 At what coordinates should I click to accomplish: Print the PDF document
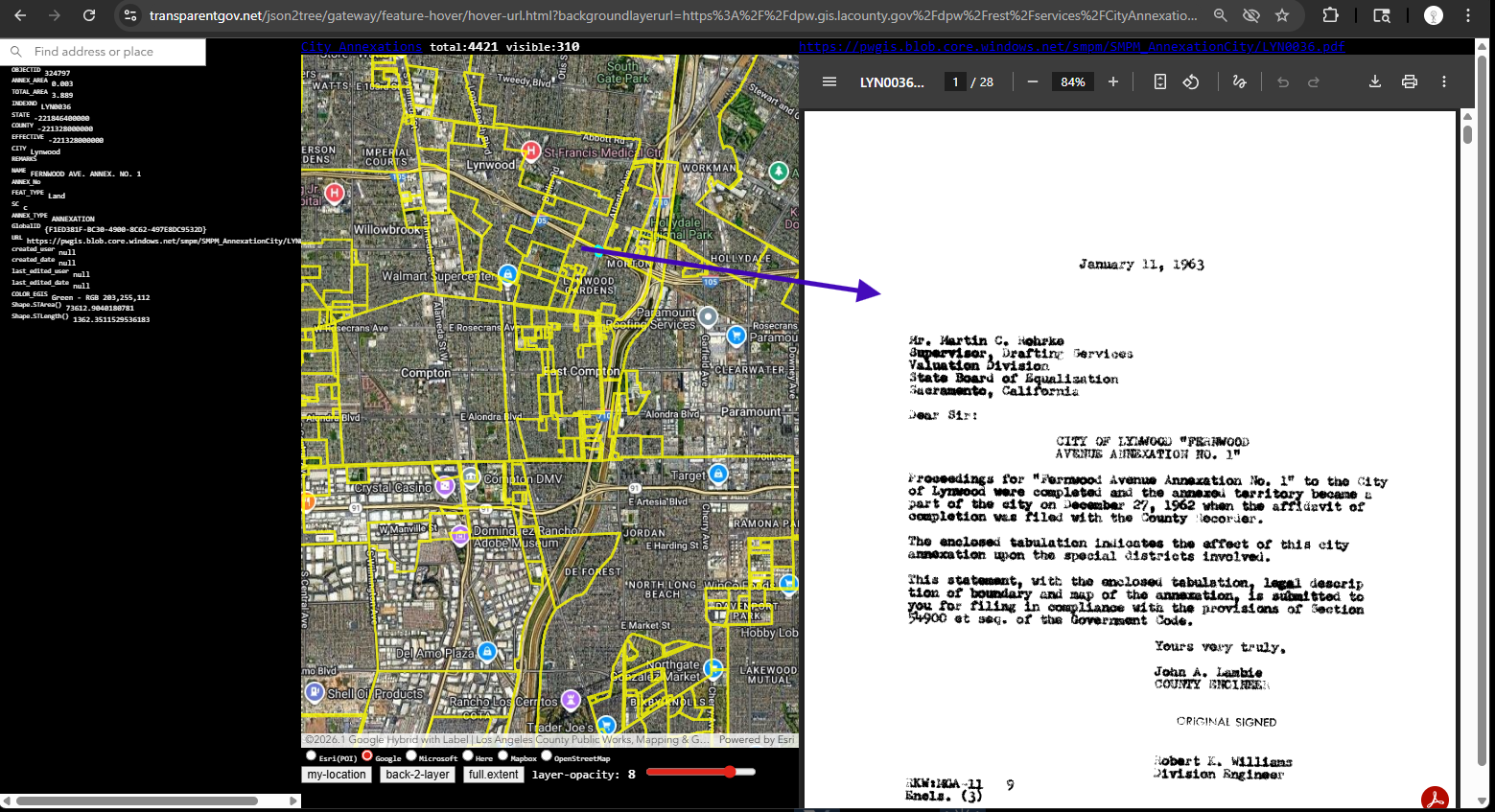1410,82
